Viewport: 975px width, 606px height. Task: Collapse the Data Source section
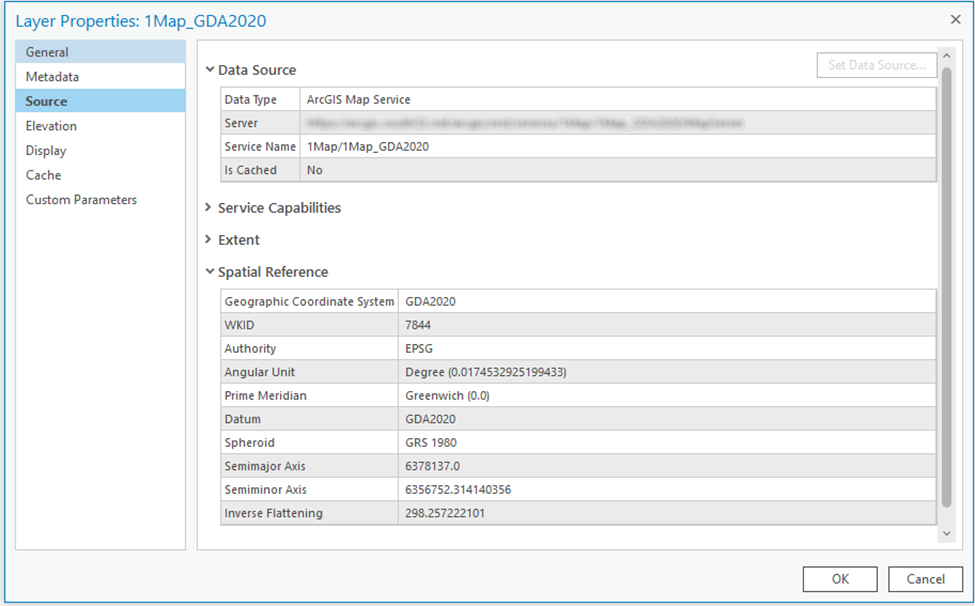[x=210, y=70]
